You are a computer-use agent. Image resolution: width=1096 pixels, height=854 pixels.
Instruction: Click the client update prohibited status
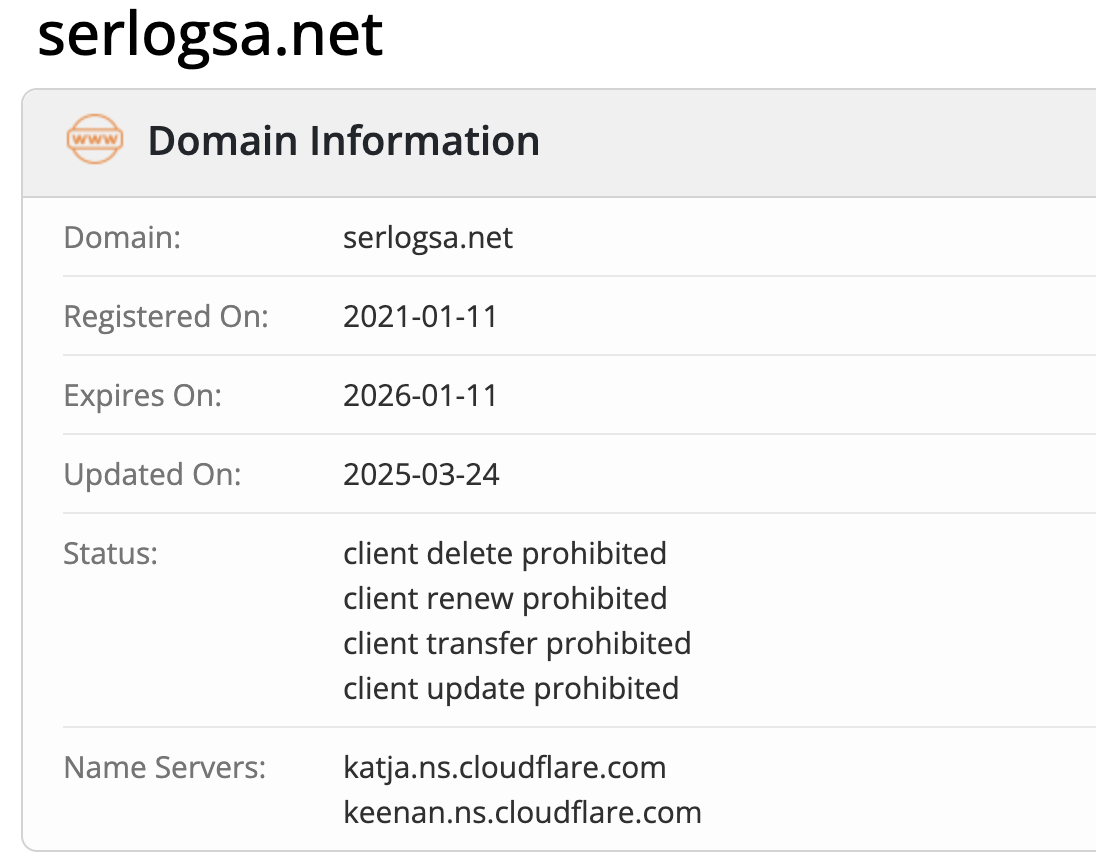coord(511,688)
